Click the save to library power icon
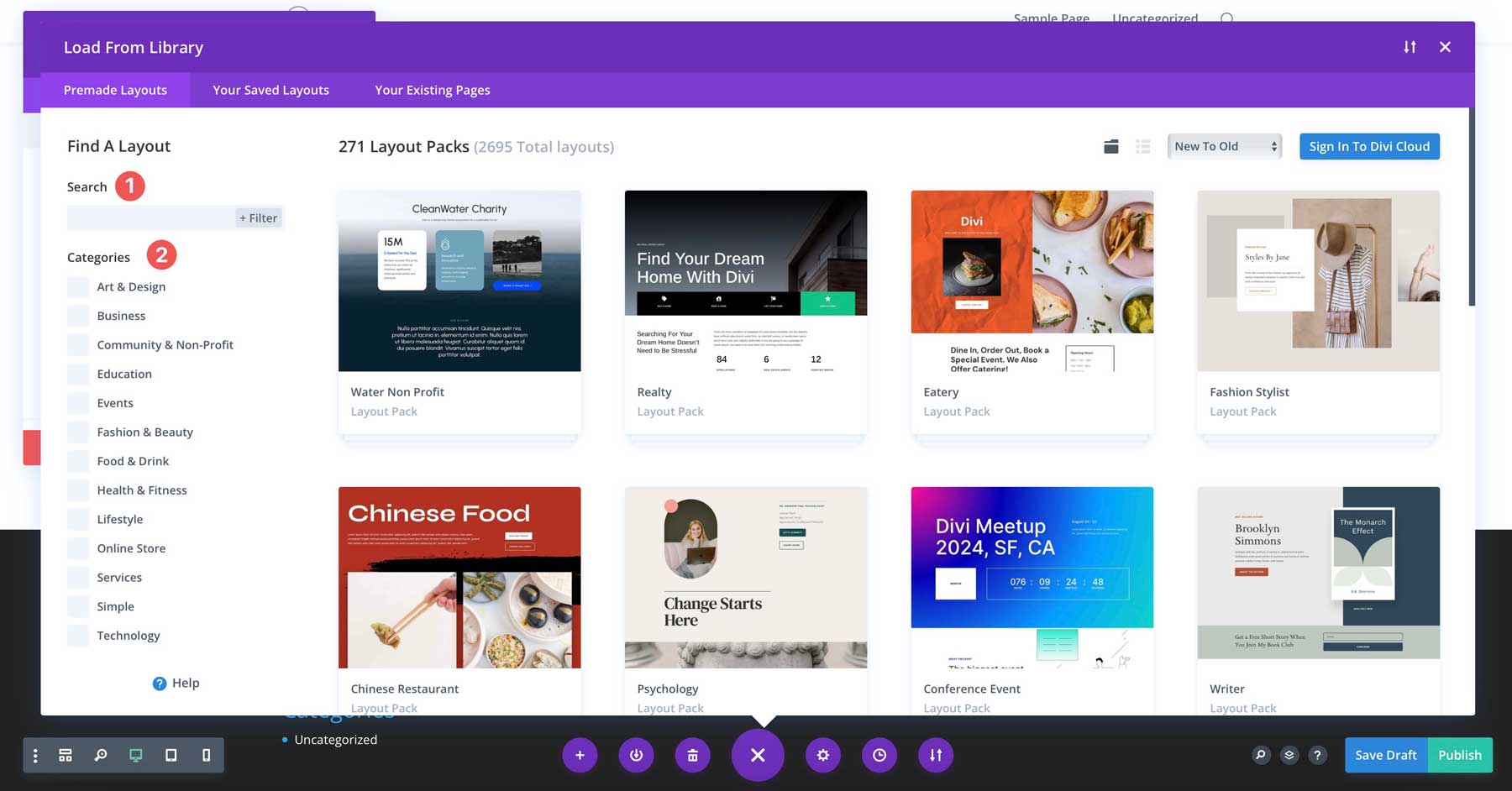Image resolution: width=1512 pixels, height=791 pixels. point(636,755)
